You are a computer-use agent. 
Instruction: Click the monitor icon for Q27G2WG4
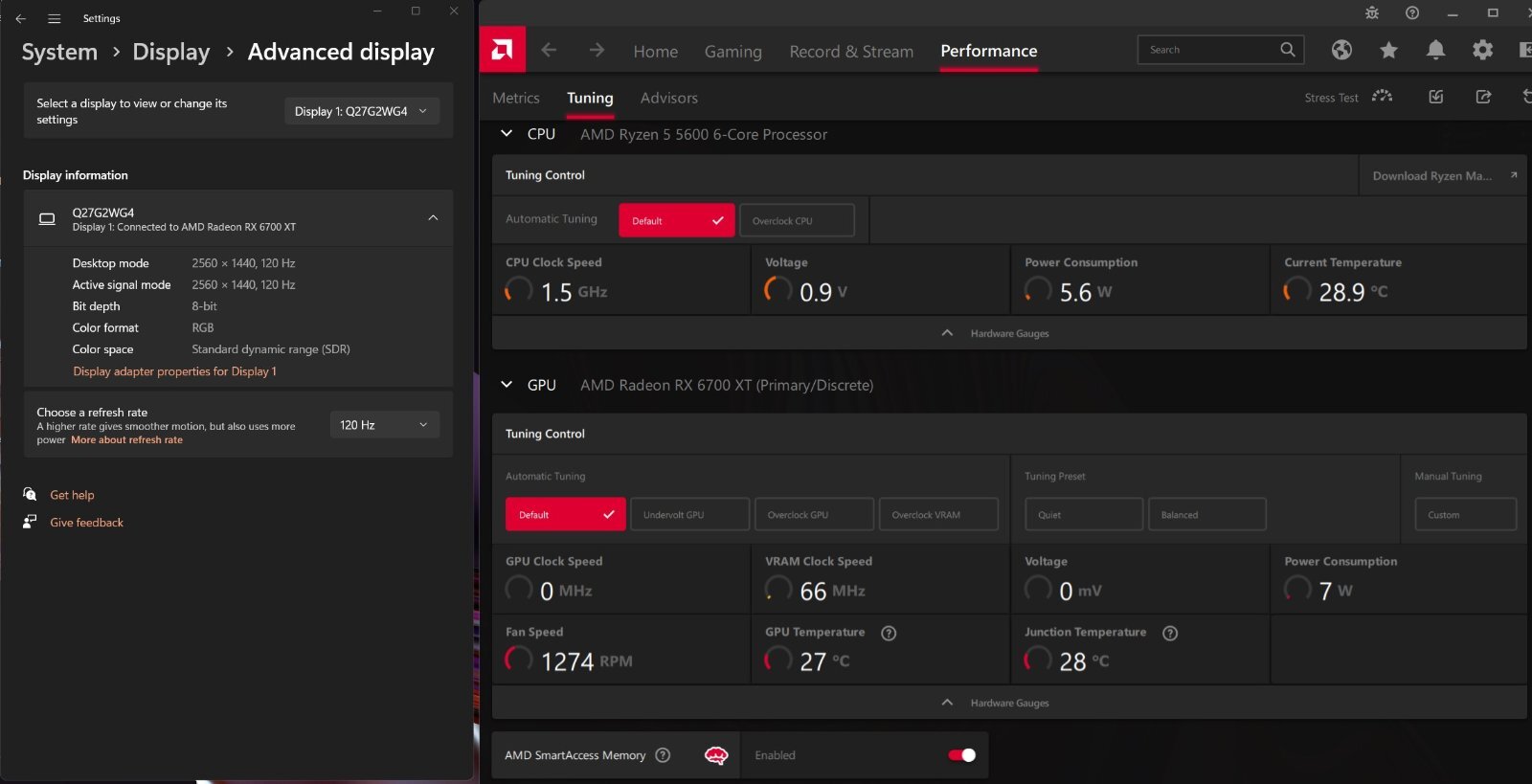tap(47, 219)
